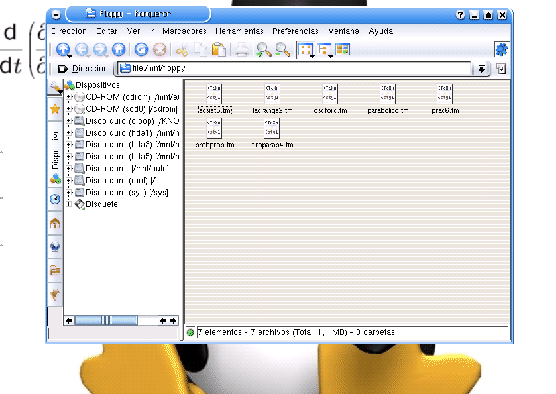The image size is (556, 394).
Task: Open the Preferencias menu
Action: tap(295, 31)
